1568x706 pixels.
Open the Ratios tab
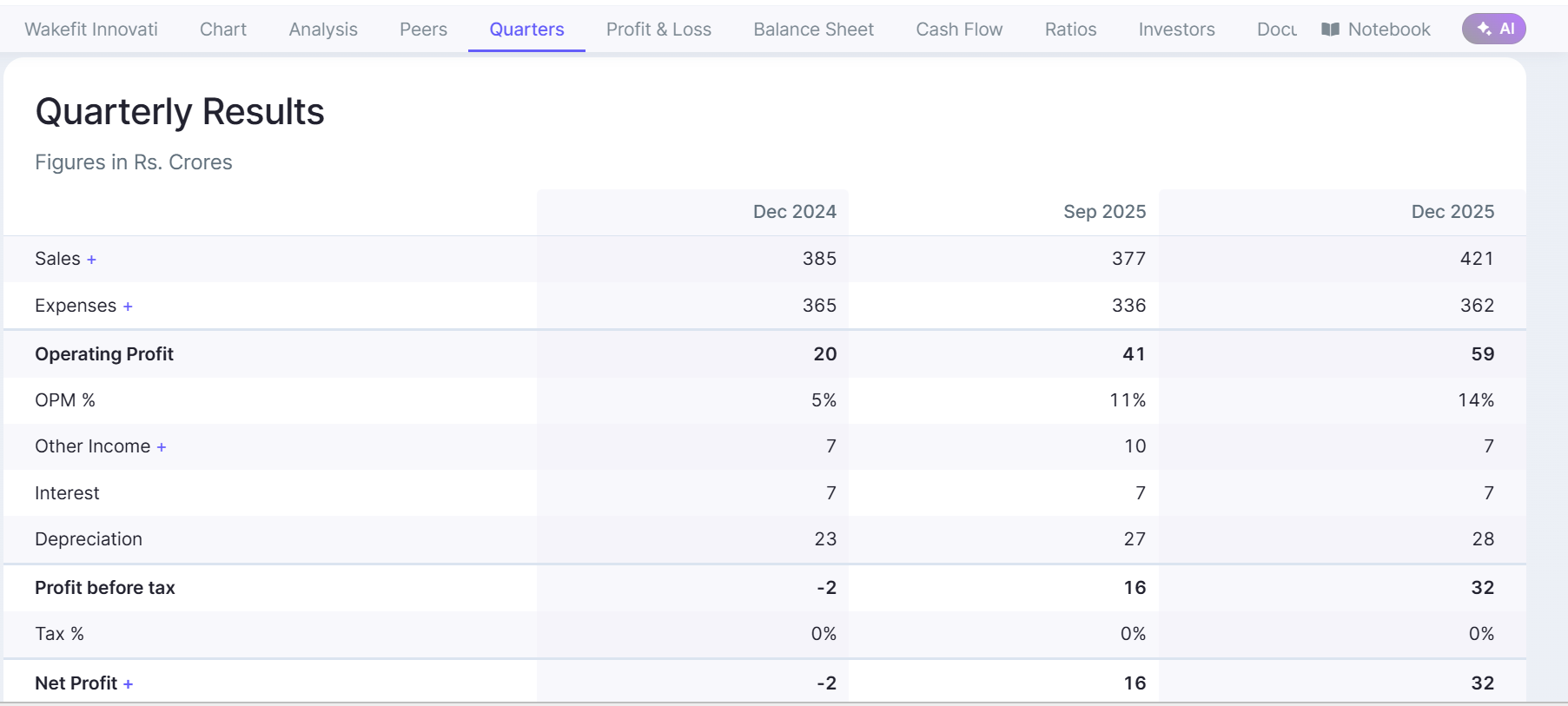(1070, 30)
